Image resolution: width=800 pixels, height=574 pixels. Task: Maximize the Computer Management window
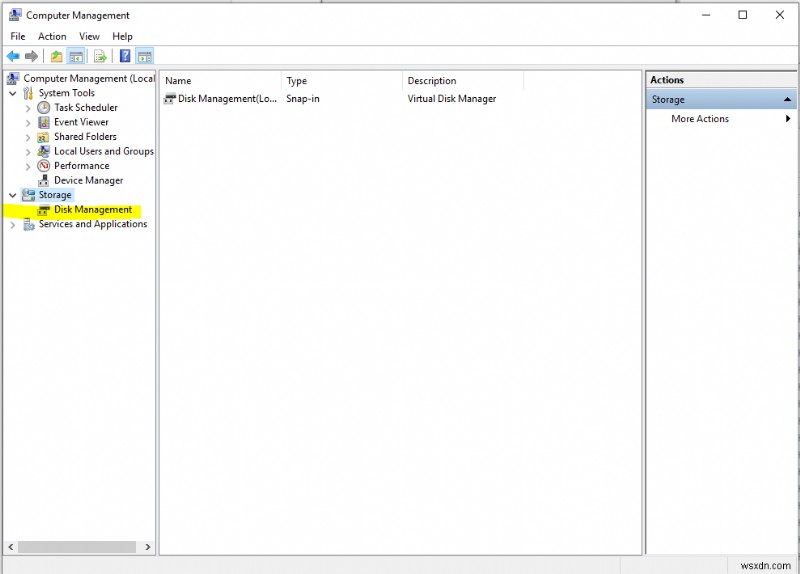coord(743,15)
